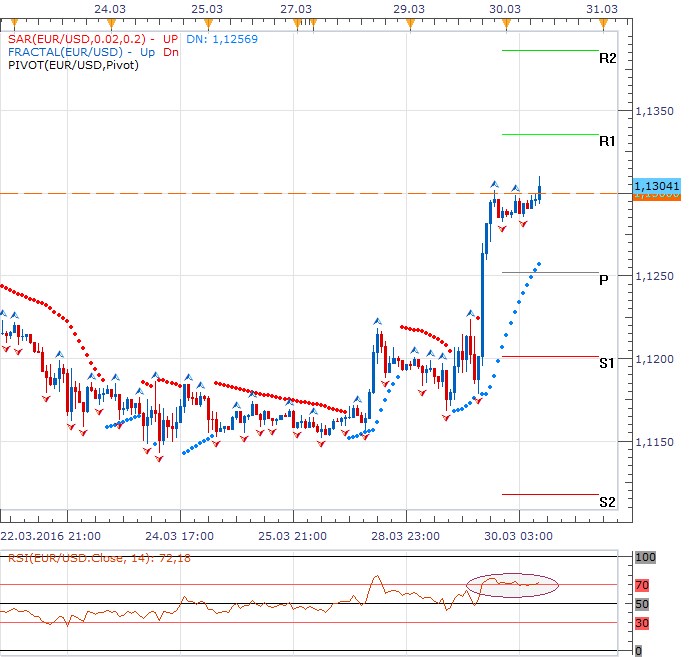Screen dimensions: 690x657
Task: Click the red 70 RSI level tag
Action: (644, 585)
